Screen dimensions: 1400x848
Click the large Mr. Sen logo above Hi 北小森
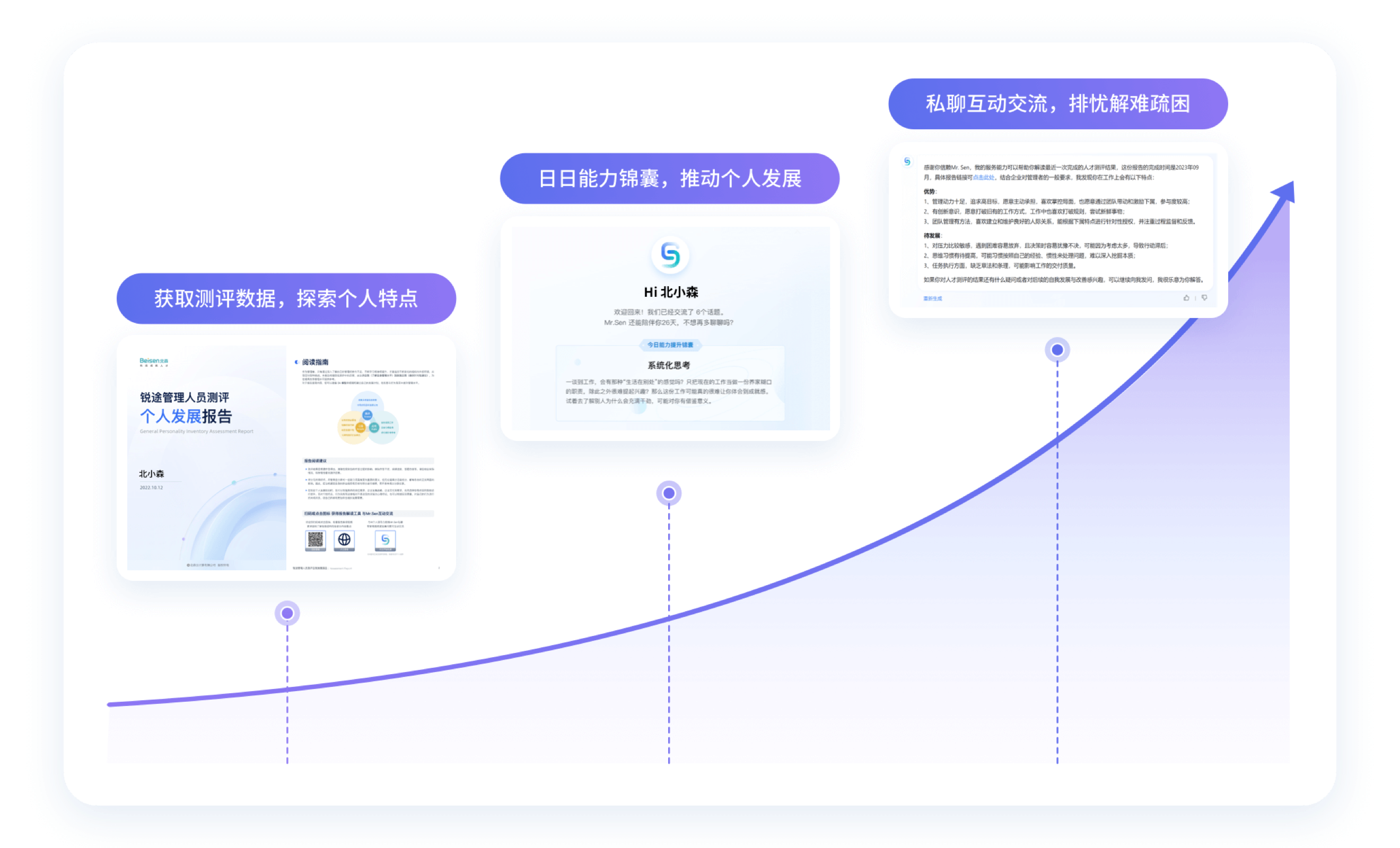(670, 255)
